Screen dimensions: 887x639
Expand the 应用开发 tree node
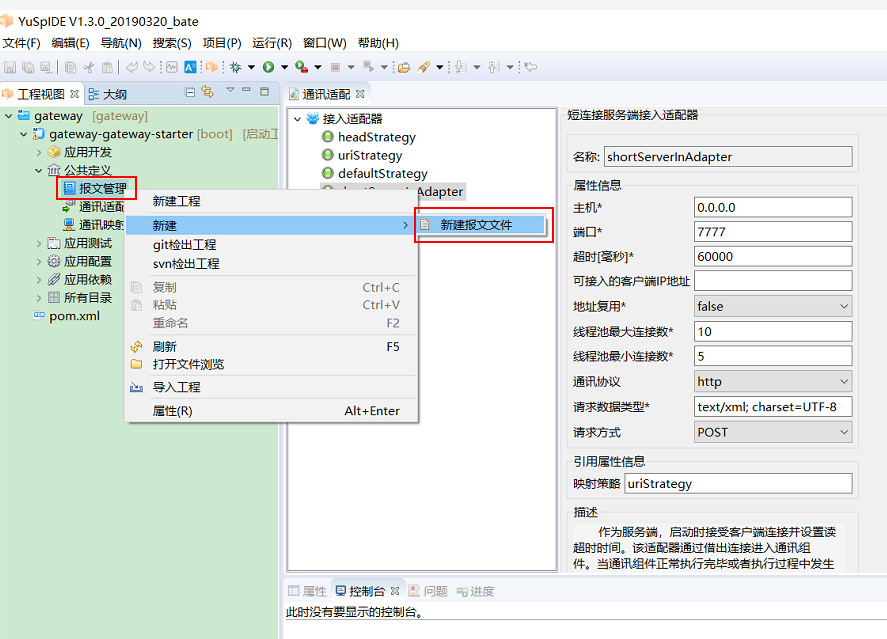(39, 152)
